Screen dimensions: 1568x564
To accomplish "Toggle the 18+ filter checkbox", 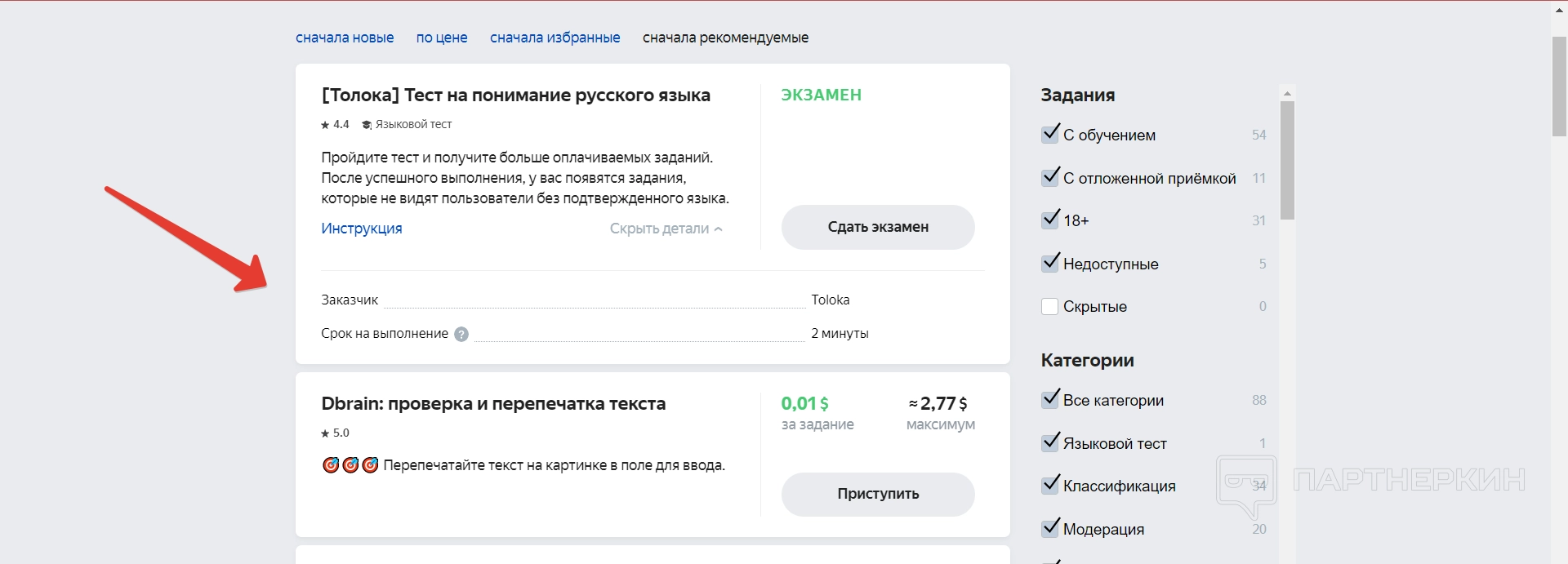I will point(1050,220).
